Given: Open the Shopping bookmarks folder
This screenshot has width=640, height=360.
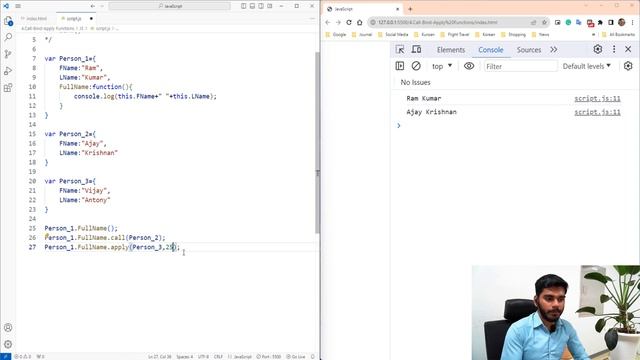Looking at the screenshot, I should [x=513, y=35].
